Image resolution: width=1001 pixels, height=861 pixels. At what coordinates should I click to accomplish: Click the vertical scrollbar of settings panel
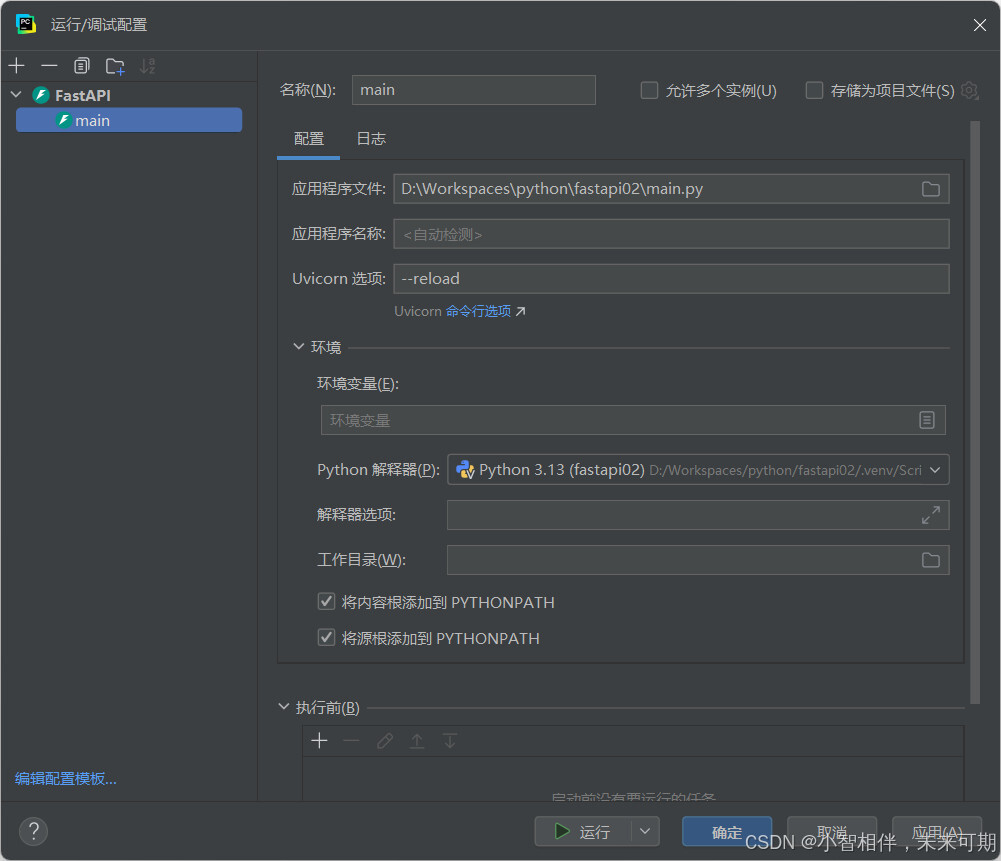coord(974,412)
